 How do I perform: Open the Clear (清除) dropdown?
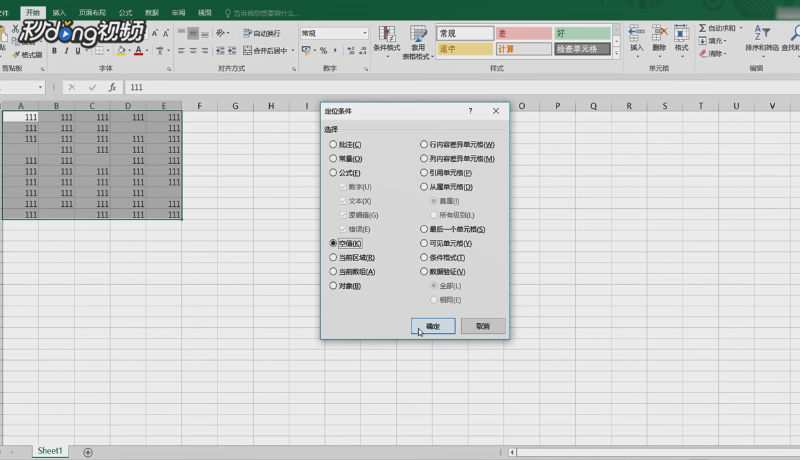click(x=713, y=54)
